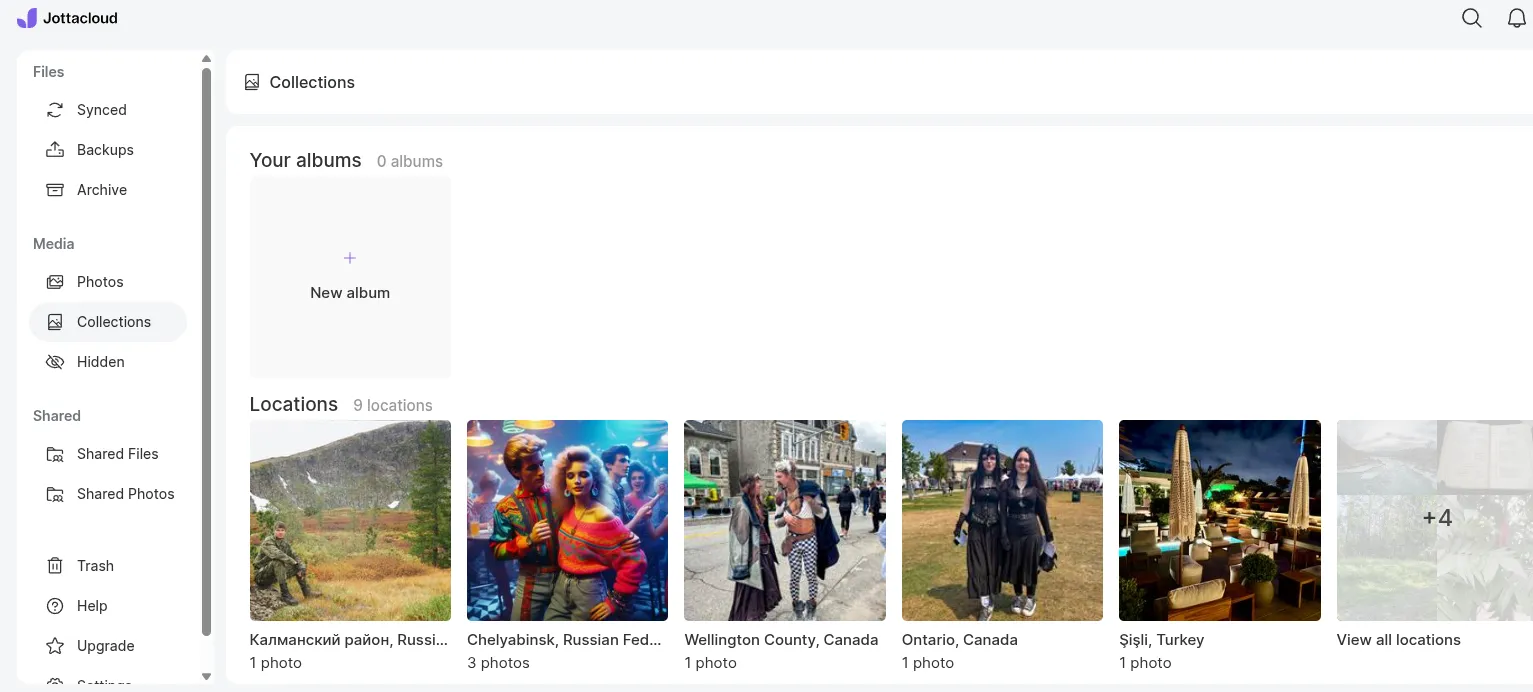The width and height of the screenshot is (1533, 692).
Task: Click the Shared Photos folder icon
Action: pos(55,494)
